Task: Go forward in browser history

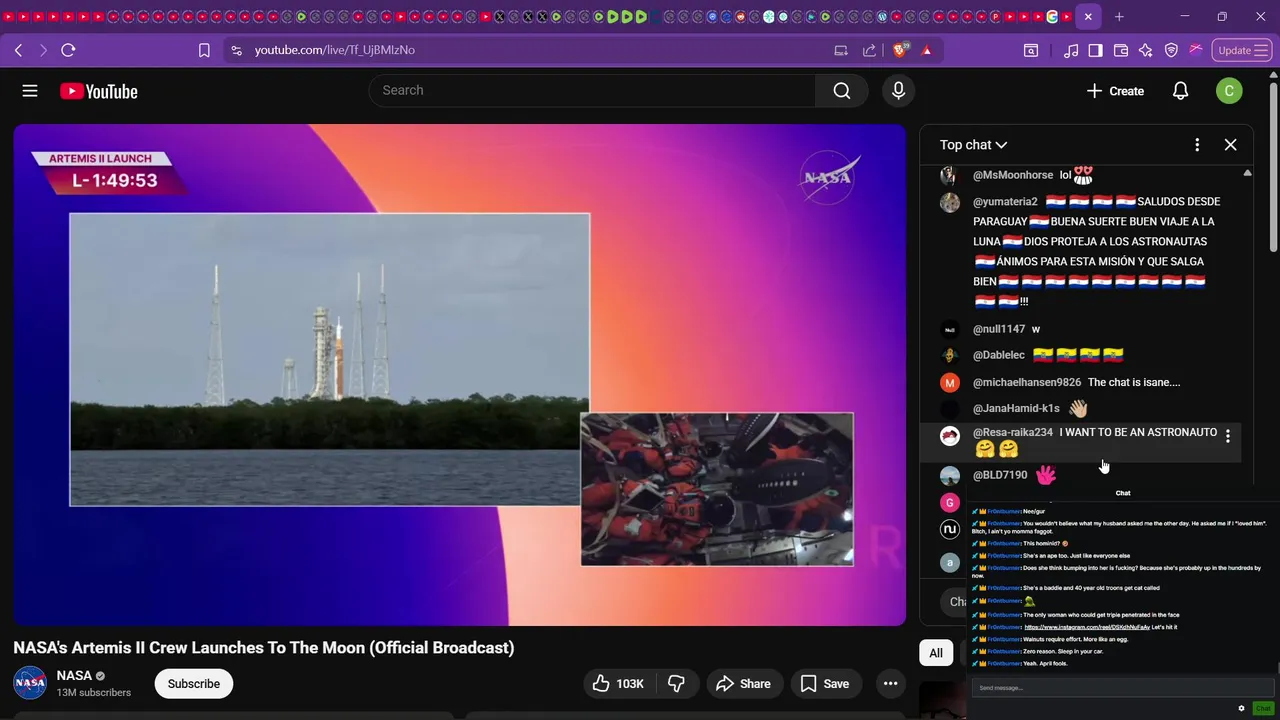Action: tap(43, 50)
